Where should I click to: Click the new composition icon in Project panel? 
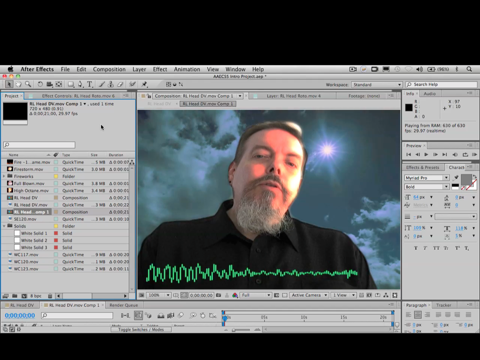(x=24, y=296)
